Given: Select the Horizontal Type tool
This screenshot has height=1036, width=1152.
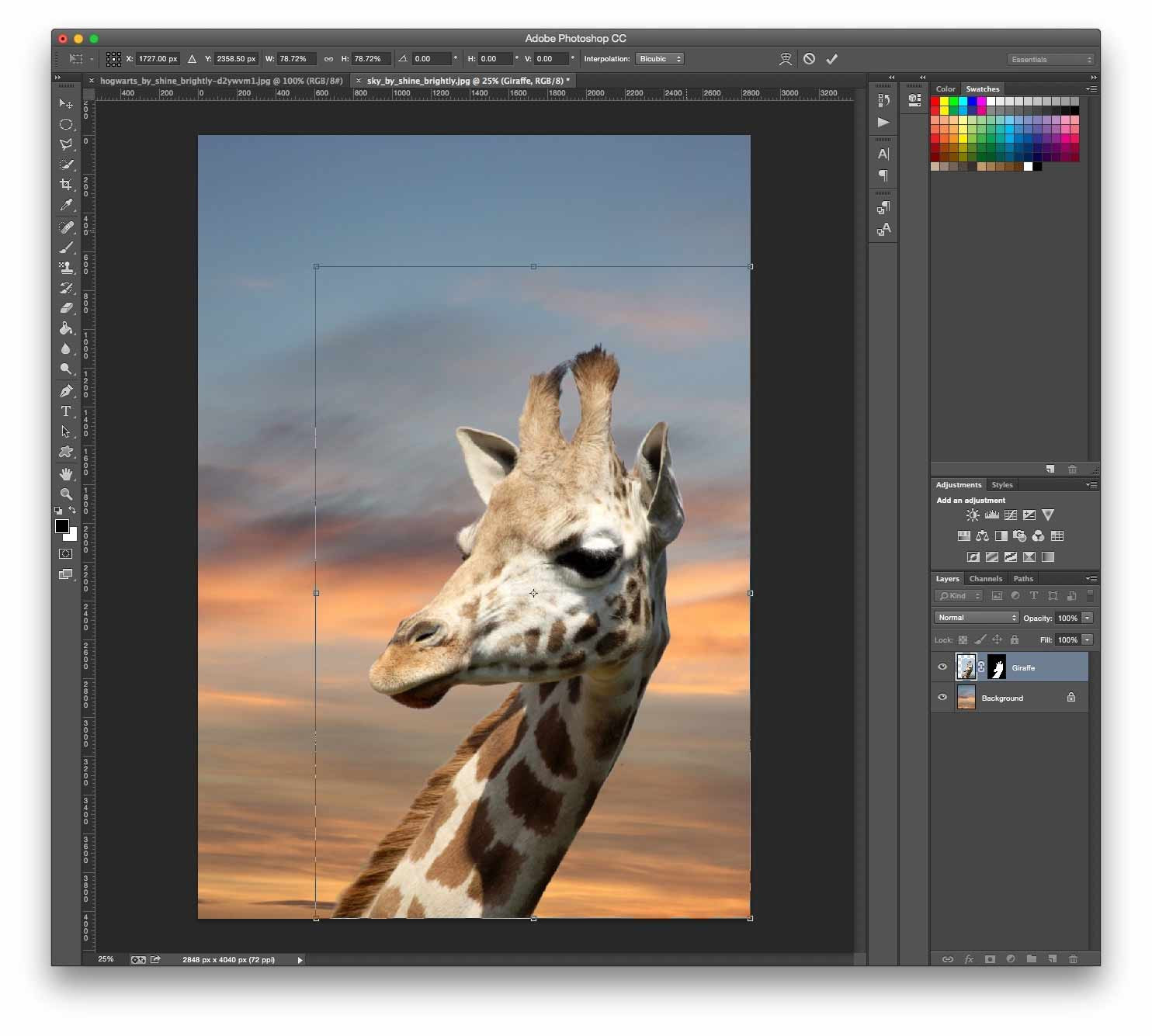Looking at the screenshot, I should click(x=66, y=411).
